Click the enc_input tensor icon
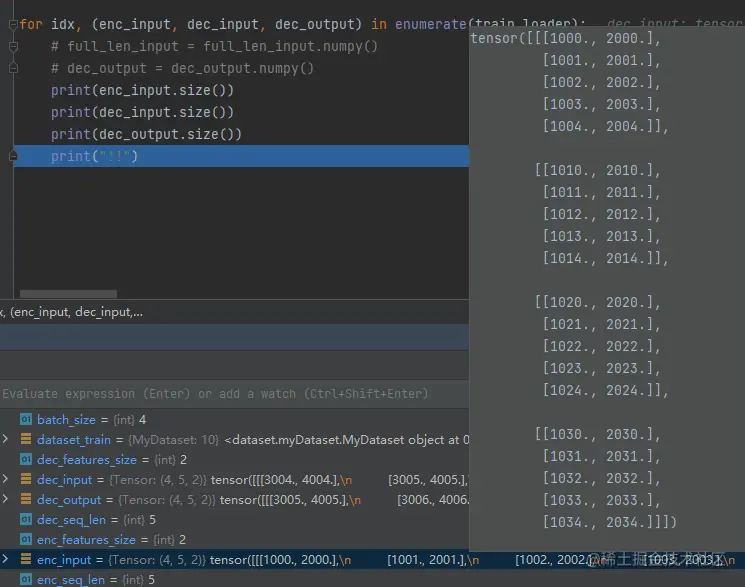745x587 pixels. coord(26,559)
